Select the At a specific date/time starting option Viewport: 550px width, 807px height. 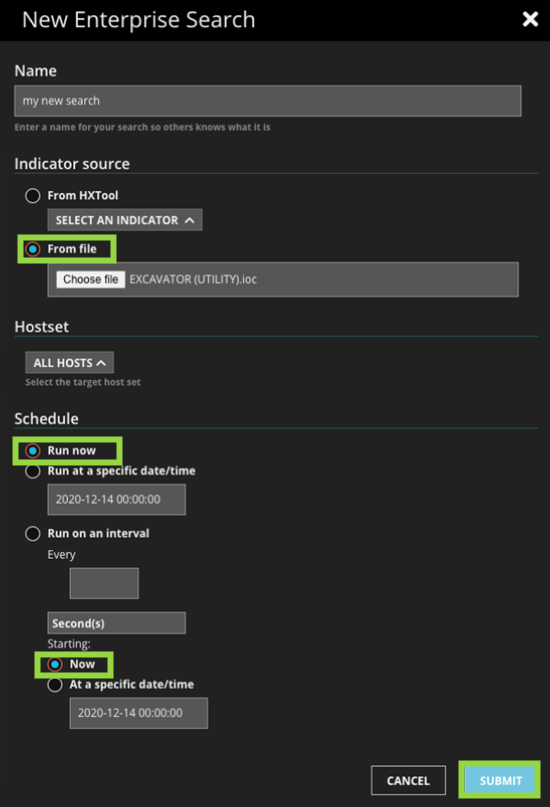(x=55, y=685)
